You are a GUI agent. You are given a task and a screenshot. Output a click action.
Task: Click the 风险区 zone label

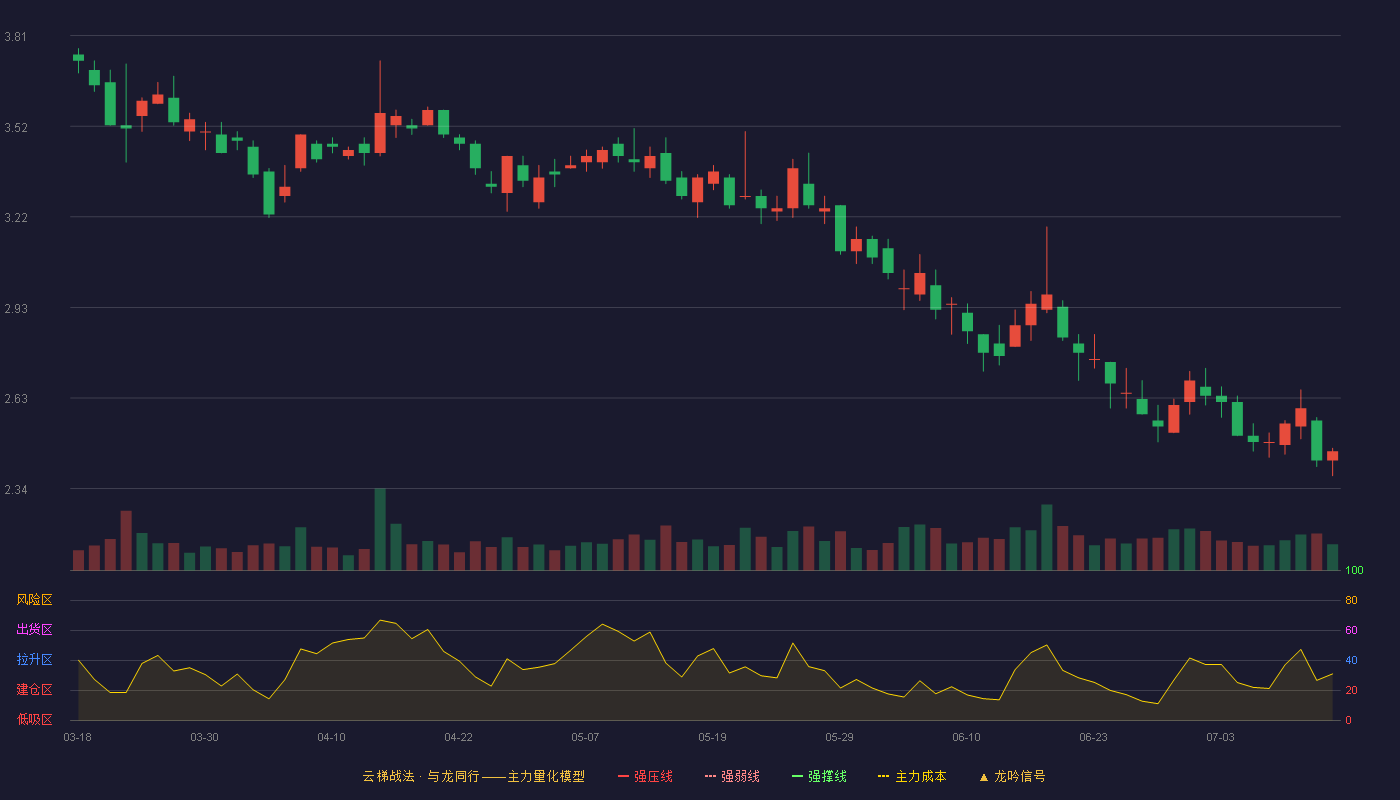(34, 600)
